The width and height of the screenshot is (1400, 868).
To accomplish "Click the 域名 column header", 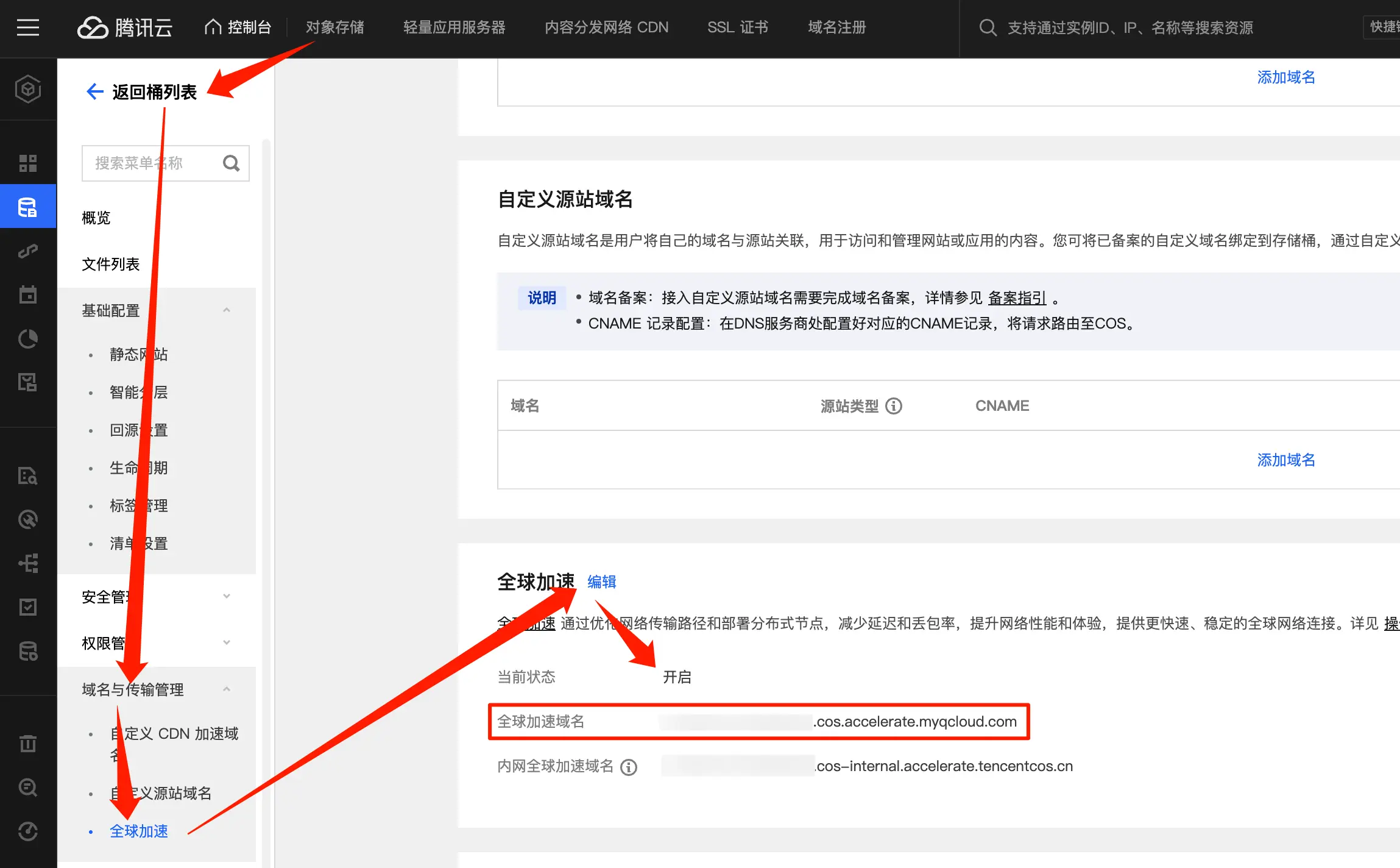I will coord(525,406).
